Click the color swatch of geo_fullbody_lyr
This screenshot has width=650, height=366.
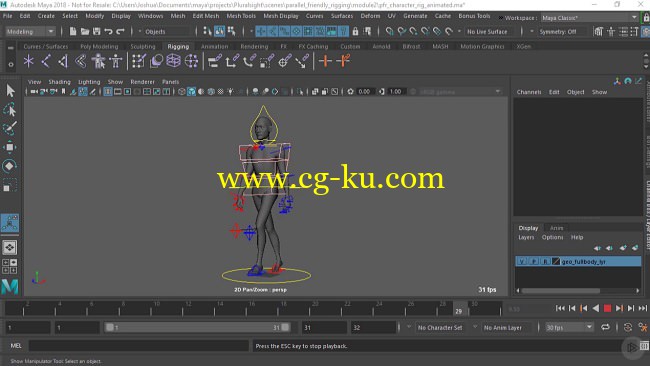556,262
